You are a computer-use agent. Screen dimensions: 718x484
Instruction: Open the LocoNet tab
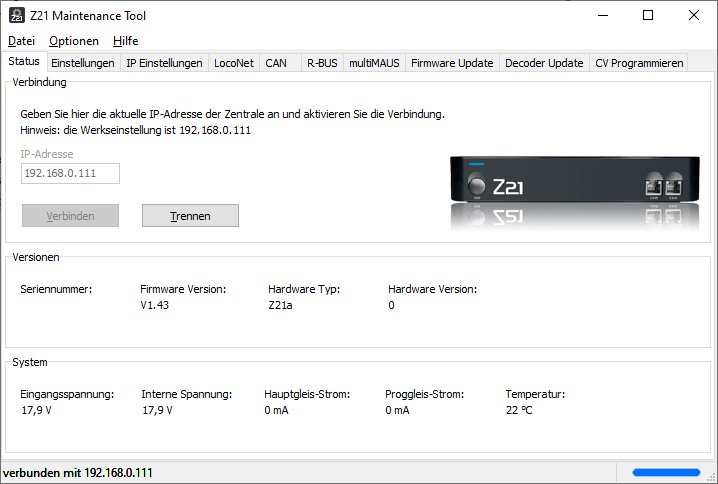coord(234,63)
